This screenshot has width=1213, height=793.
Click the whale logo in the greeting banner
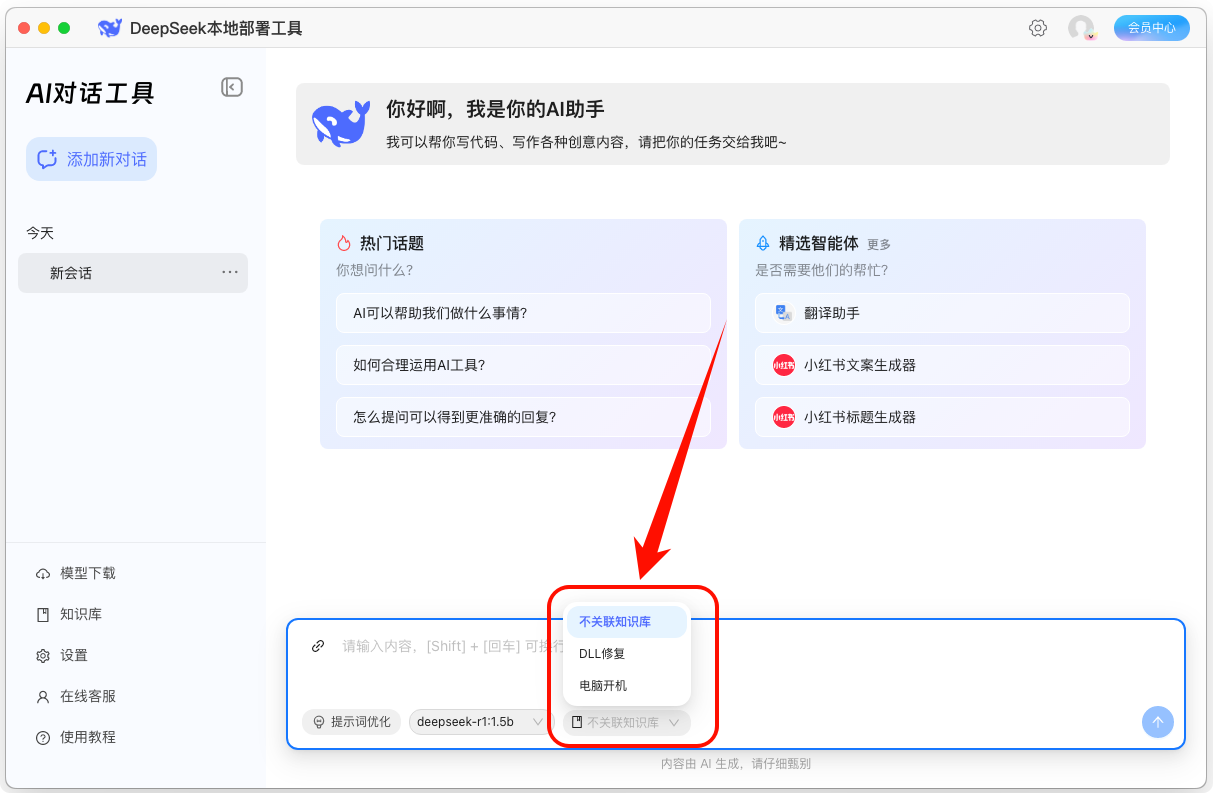point(341,124)
